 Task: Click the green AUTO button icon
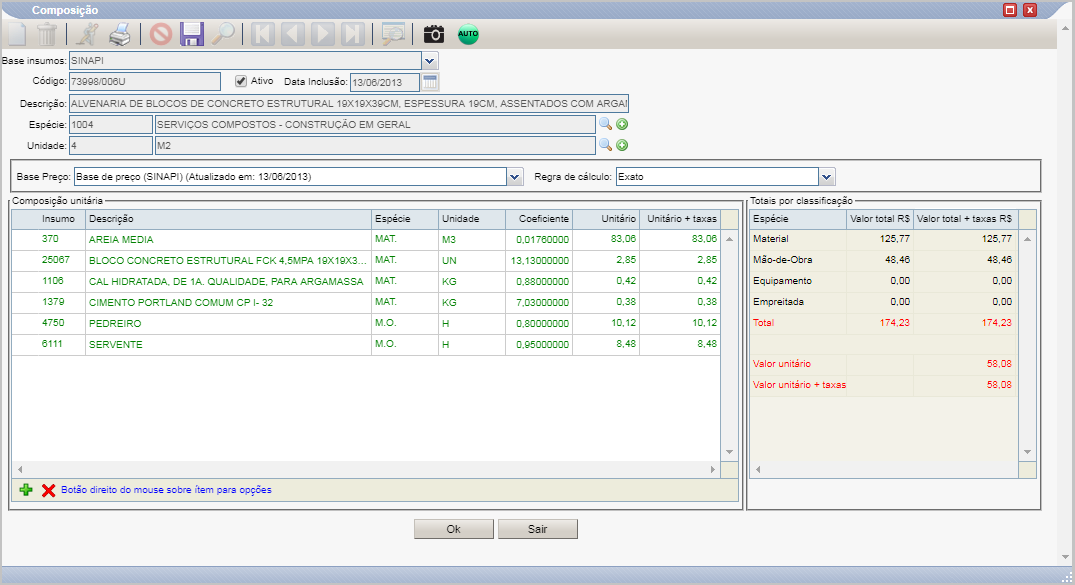click(x=468, y=34)
